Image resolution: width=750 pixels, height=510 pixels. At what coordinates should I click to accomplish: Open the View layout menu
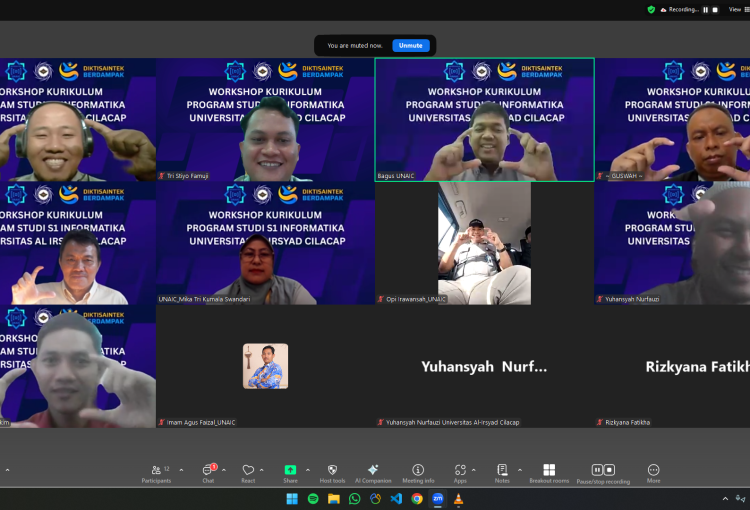pyautogui.click(x=735, y=9)
